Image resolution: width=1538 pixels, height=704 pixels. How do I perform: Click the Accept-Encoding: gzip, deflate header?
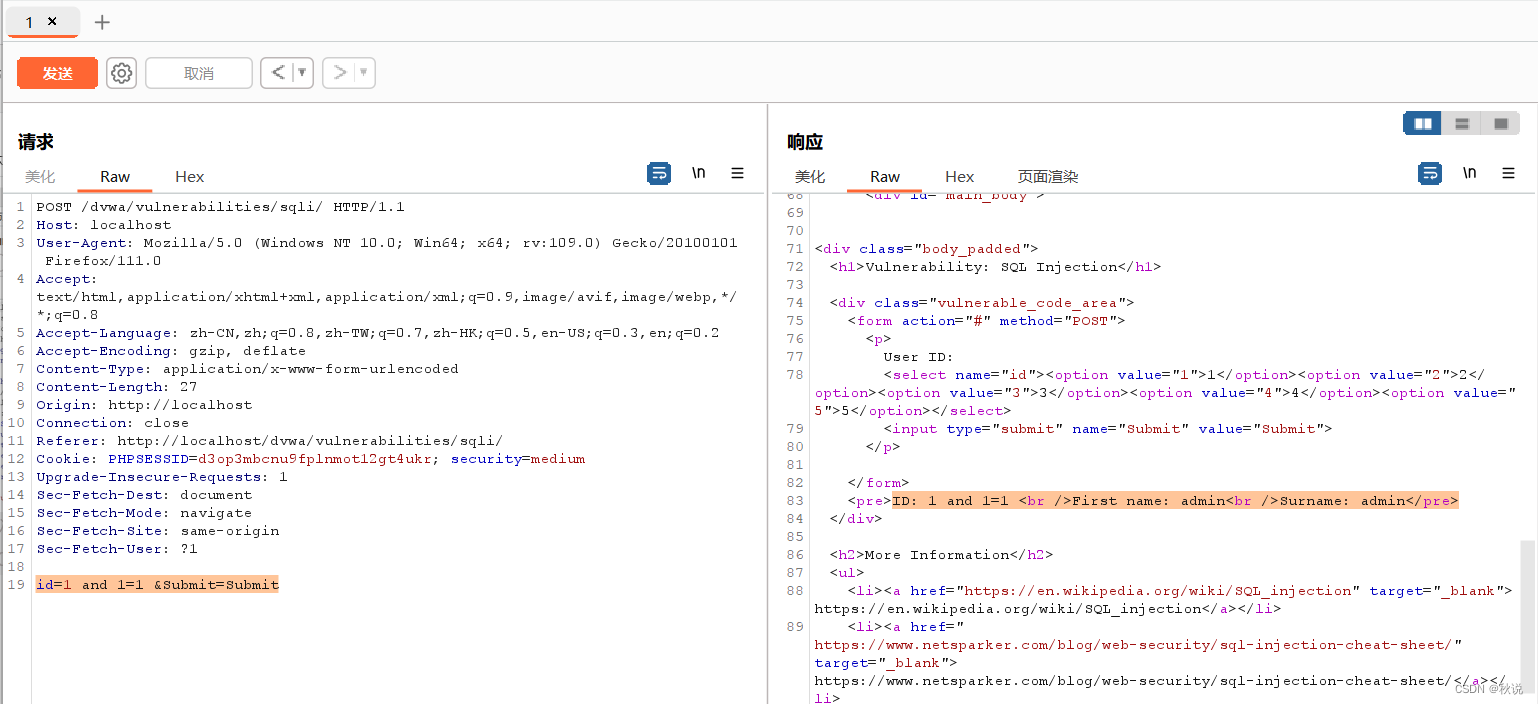click(171, 351)
